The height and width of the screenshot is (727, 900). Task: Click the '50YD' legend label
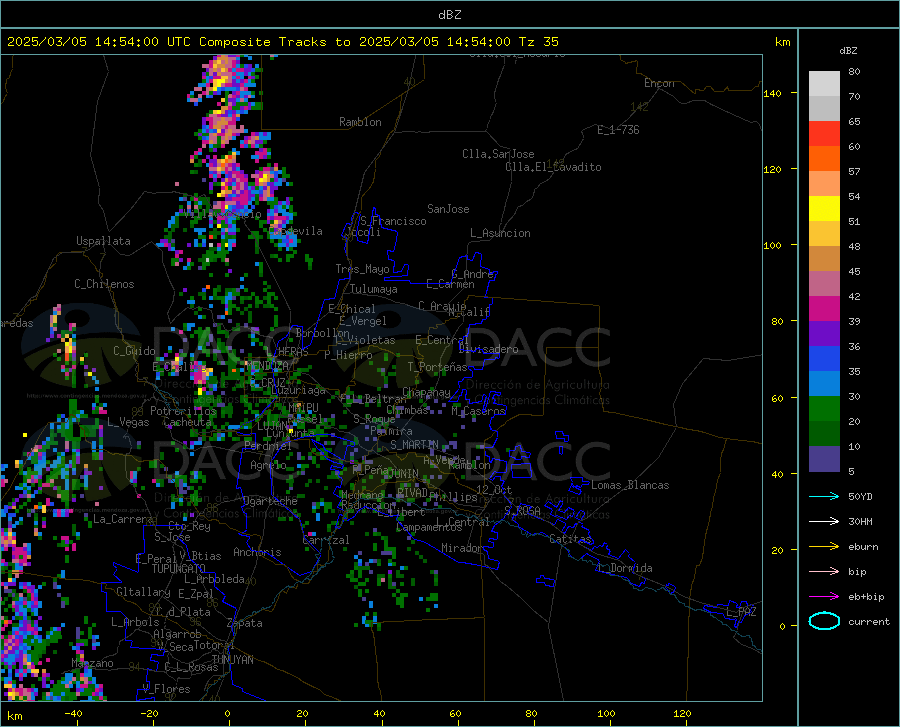pyautogui.click(x=860, y=496)
